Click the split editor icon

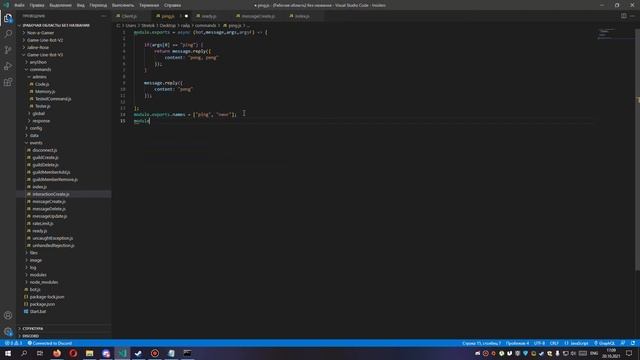(624, 16)
